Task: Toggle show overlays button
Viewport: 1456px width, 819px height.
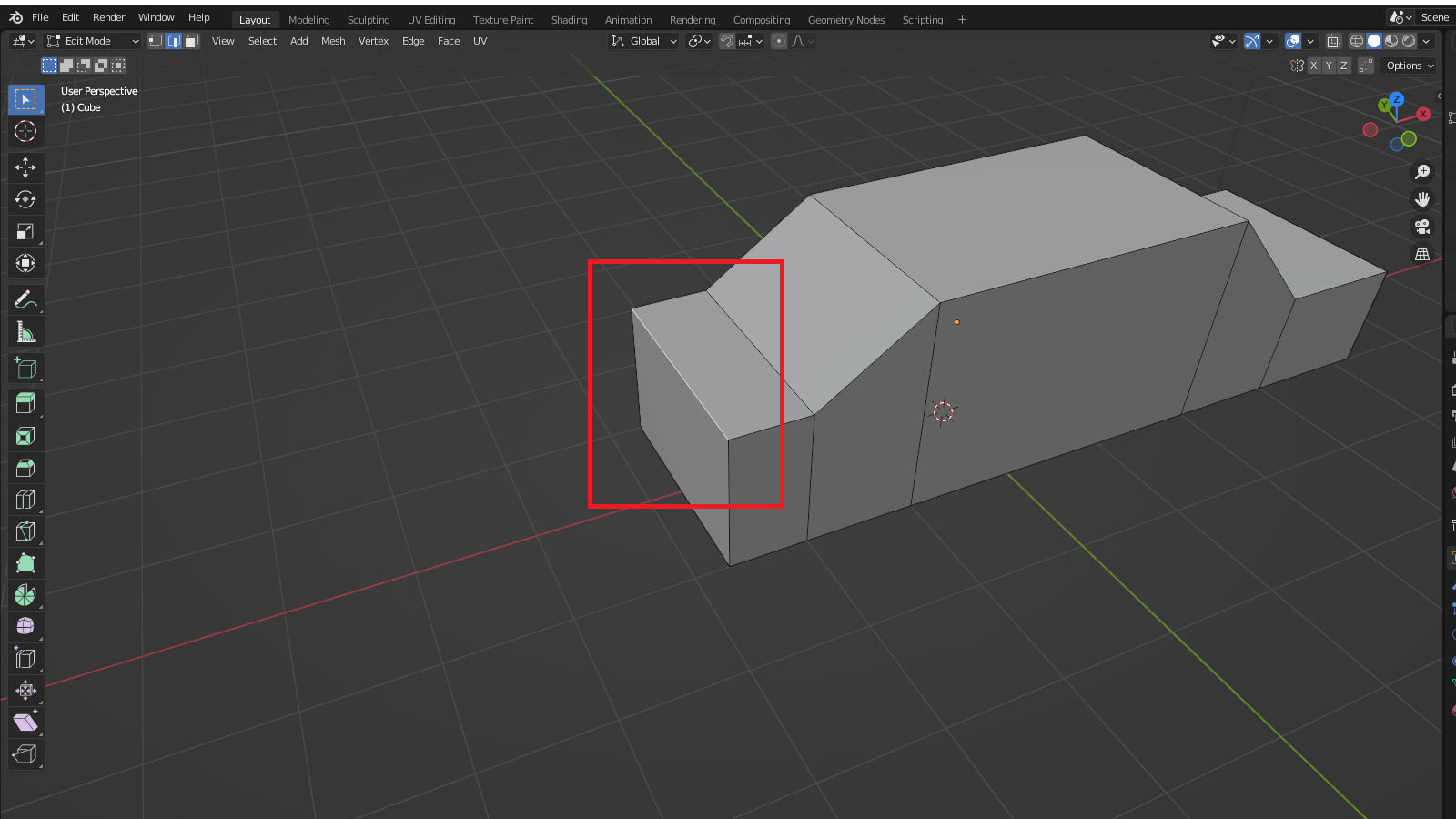Action: [1293, 41]
